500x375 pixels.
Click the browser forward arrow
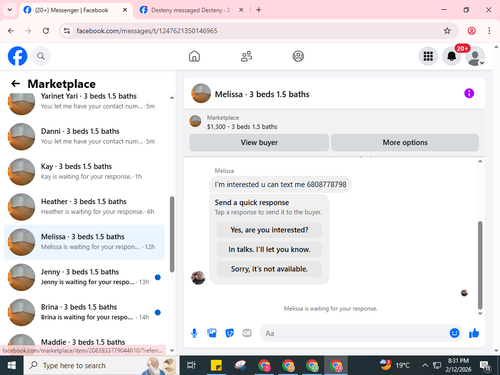click(28, 31)
